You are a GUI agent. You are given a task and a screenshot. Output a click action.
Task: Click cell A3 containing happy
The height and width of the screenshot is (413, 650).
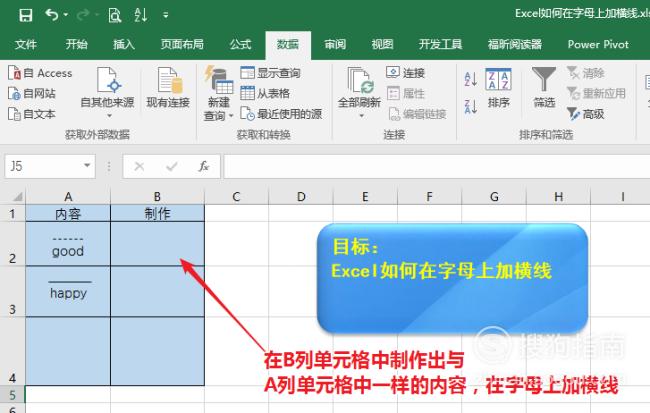click(x=68, y=292)
